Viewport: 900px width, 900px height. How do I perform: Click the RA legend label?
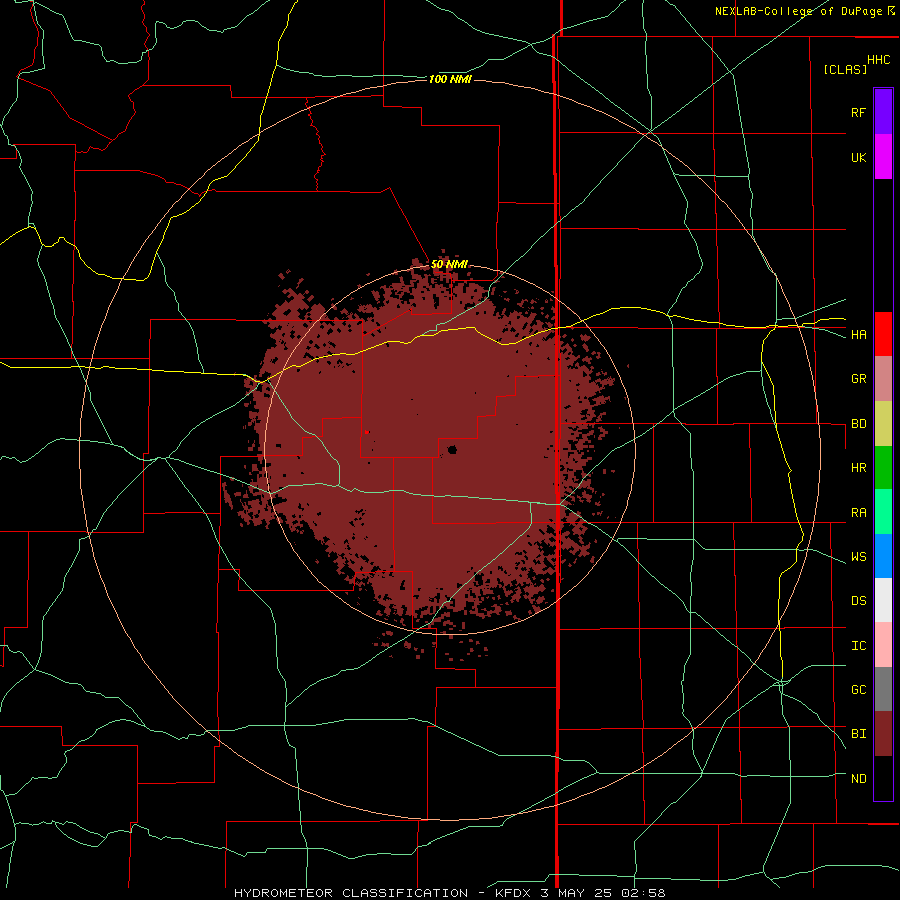(858, 513)
